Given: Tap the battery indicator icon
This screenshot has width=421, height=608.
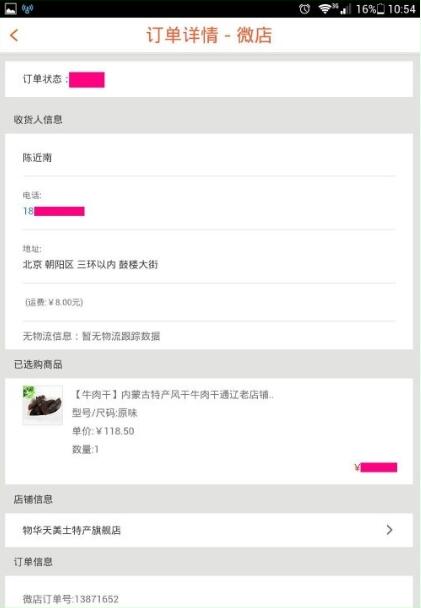Looking at the screenshot, I should (380, 9).
